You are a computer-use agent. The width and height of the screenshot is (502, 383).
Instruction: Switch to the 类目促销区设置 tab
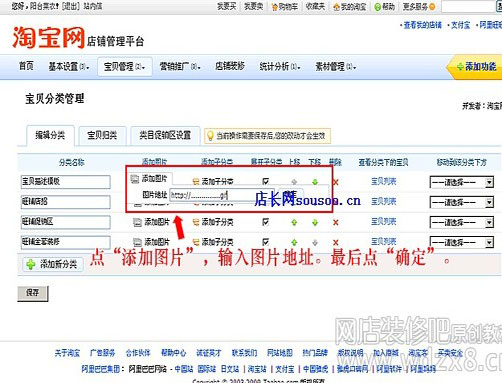pos(165,135)
